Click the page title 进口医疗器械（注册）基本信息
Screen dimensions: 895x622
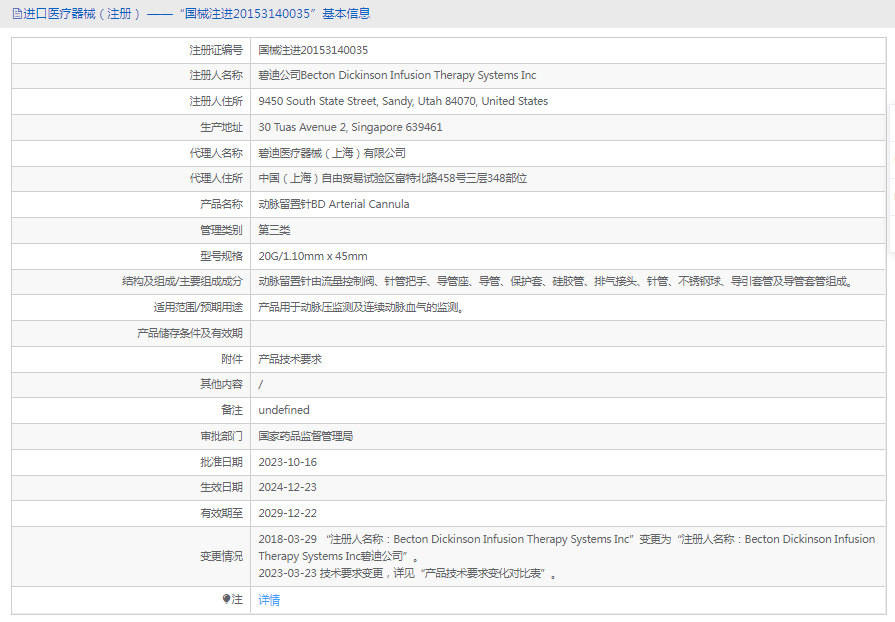coord(196,14)
